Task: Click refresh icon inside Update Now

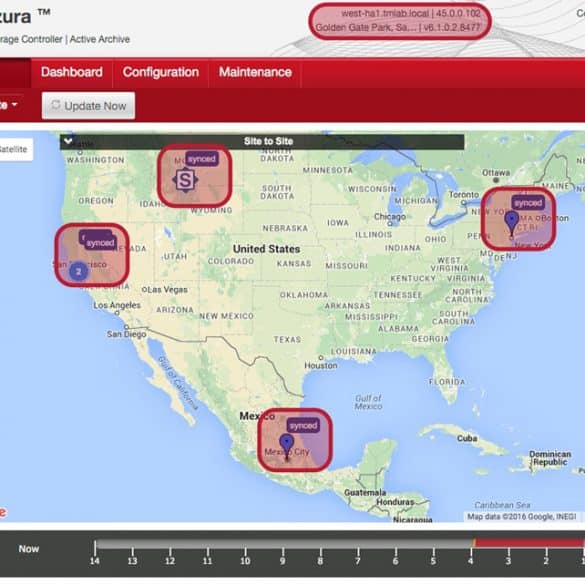Action: pyautogui.click(x=56, y=105)
